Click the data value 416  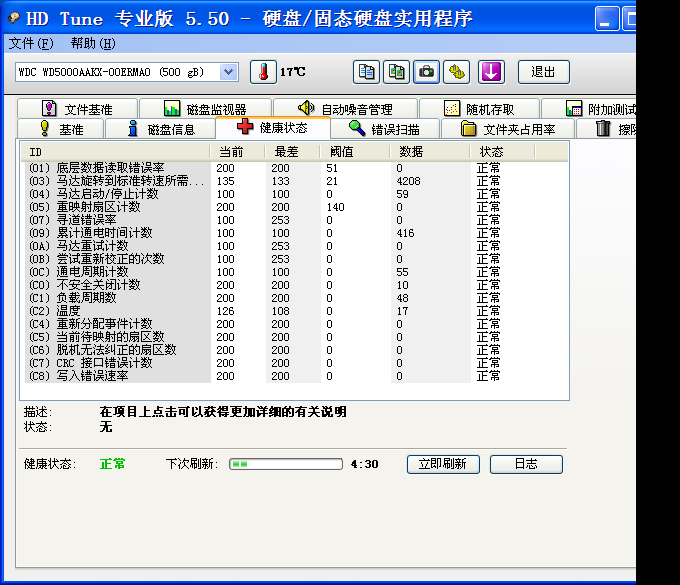tap(405, 233)
